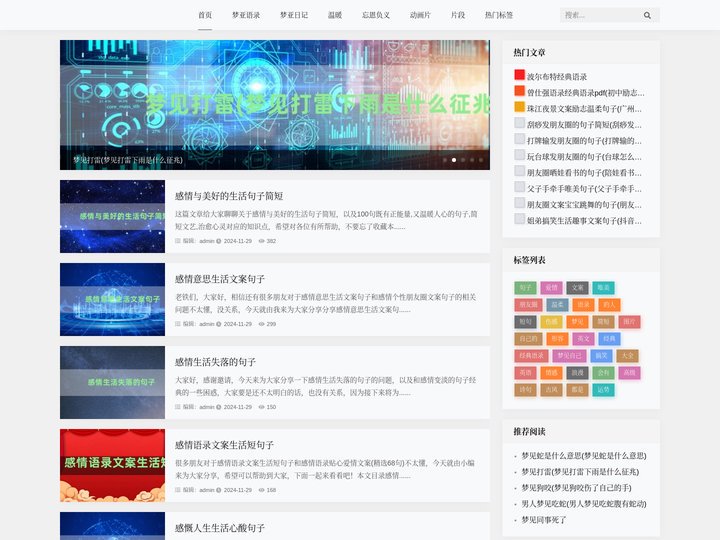Screen dimensions: 720x540
Task: Open thumbnail of 感情与美好的生活句子简短
Action: click(x=112, y=216)
